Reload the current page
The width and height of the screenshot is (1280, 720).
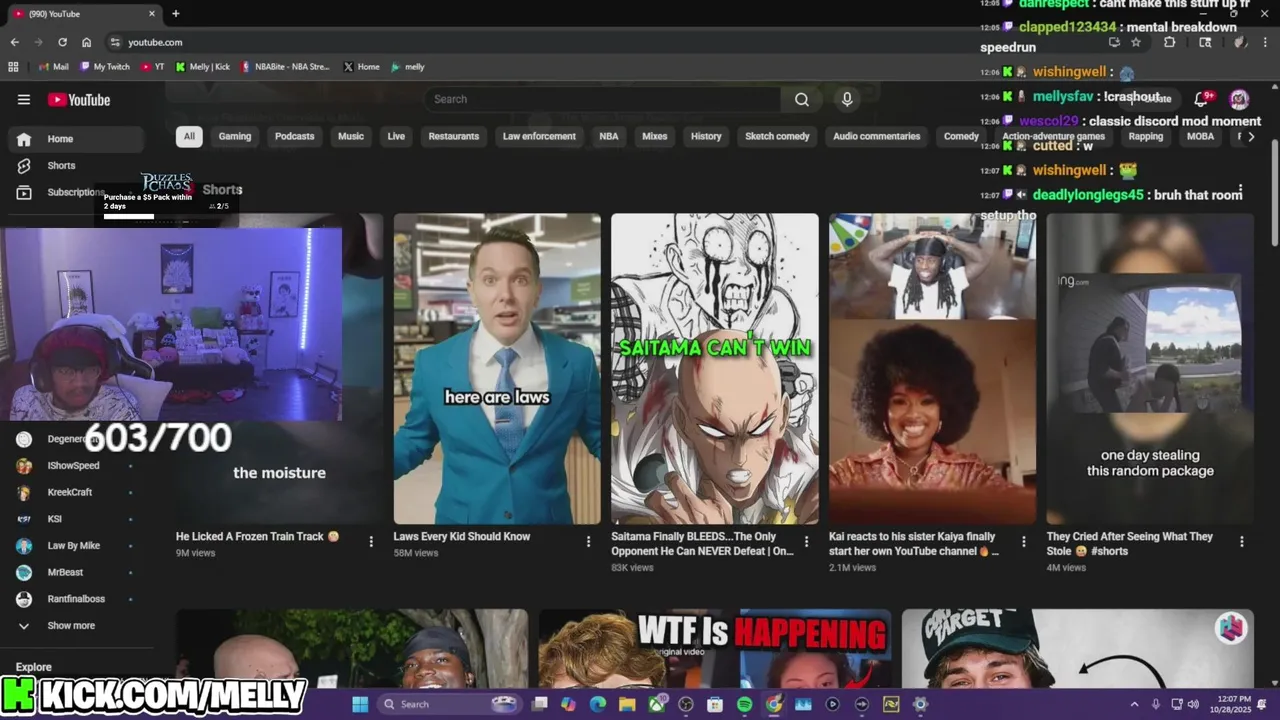point(62,42)
